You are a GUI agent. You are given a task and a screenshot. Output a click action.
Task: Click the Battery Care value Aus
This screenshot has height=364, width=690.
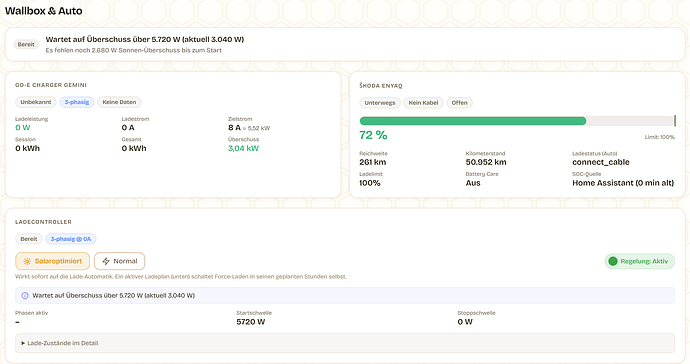tap(473, 183)
